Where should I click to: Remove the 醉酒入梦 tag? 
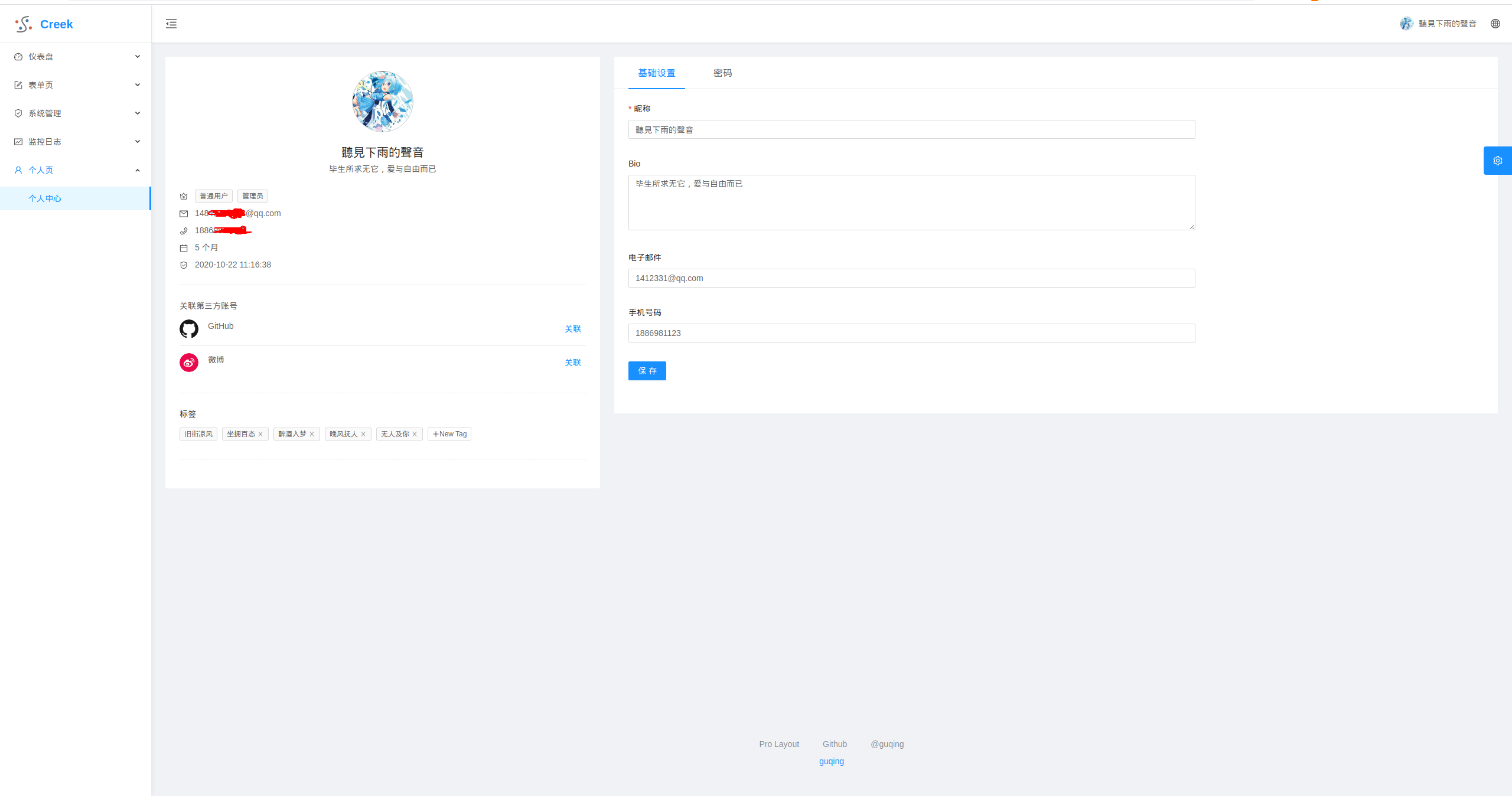[312, 434]
